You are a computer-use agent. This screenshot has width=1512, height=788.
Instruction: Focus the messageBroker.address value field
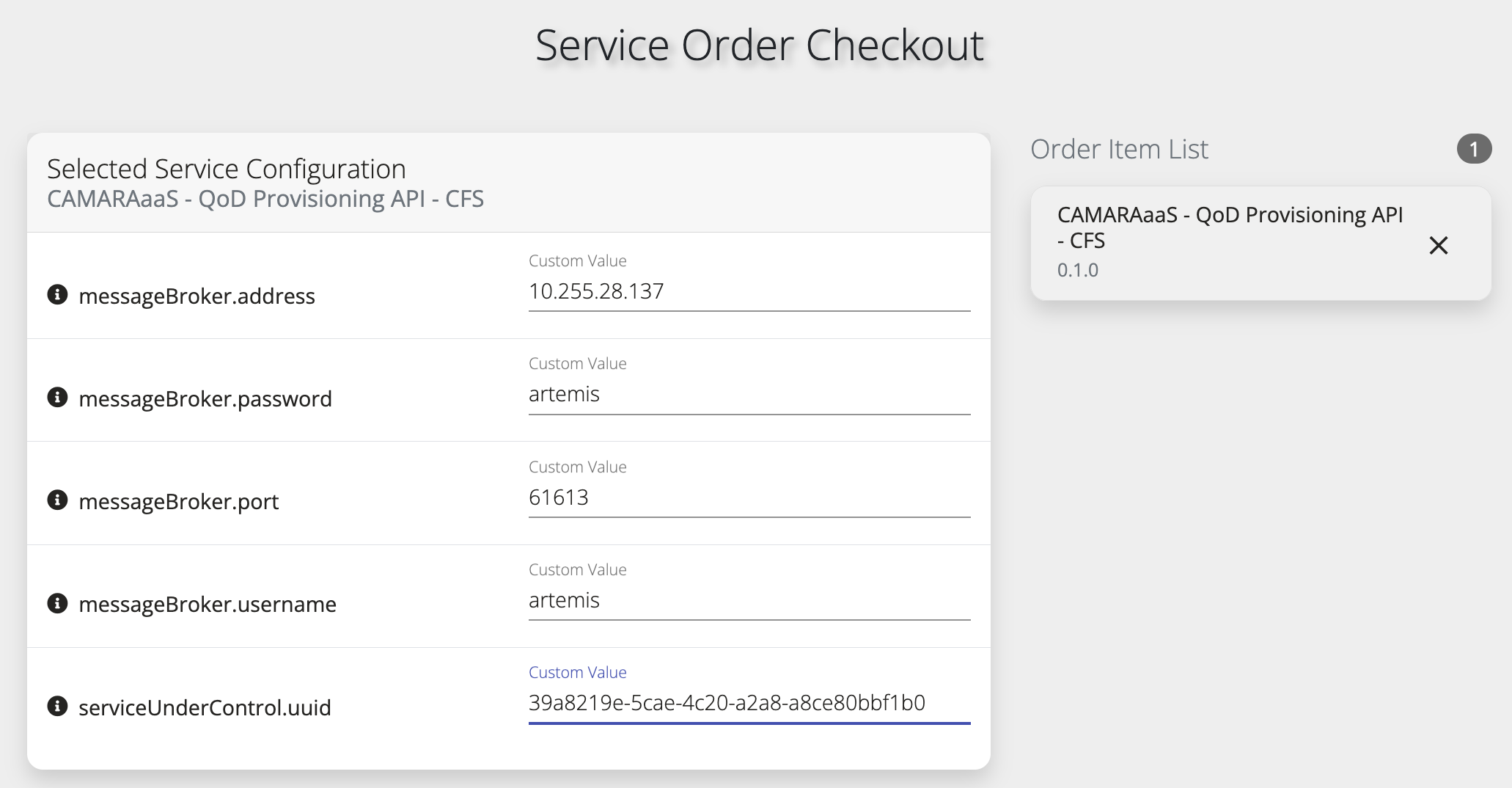click(749, 292)
